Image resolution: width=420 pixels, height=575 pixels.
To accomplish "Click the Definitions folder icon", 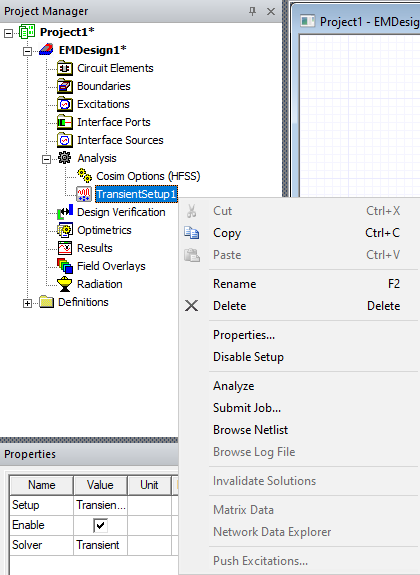I will (x=47, y=302).
